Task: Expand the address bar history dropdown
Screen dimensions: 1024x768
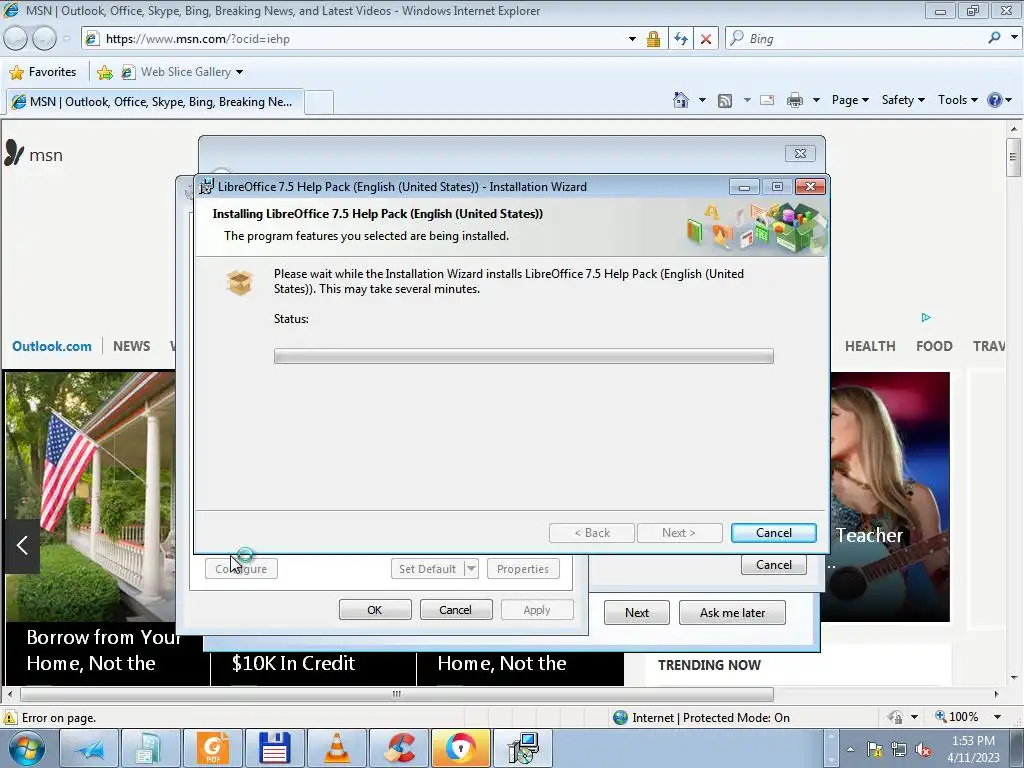Action: click(x=632, y=39)
